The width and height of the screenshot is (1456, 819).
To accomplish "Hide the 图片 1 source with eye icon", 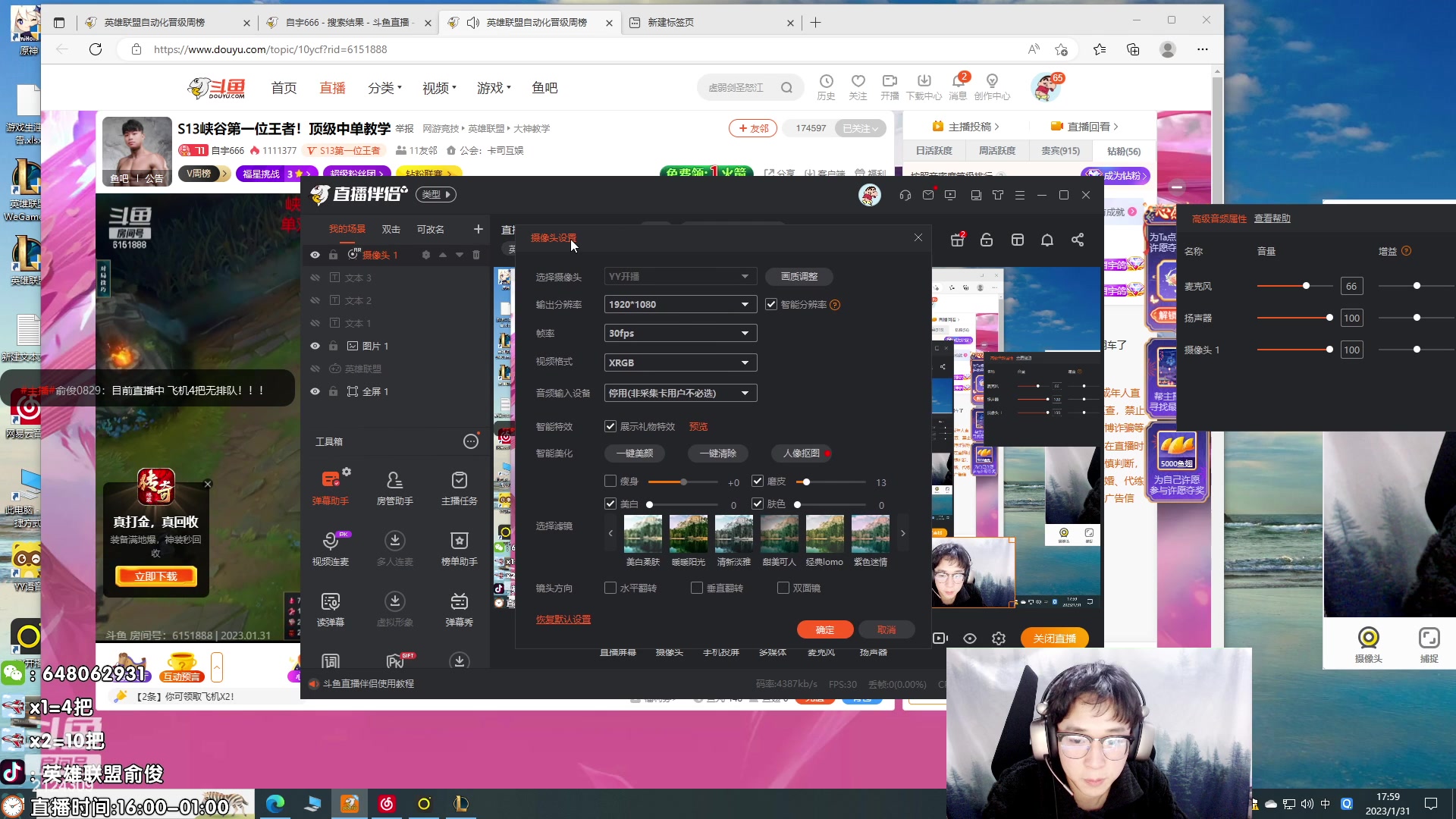I will [x=315, y=346].
